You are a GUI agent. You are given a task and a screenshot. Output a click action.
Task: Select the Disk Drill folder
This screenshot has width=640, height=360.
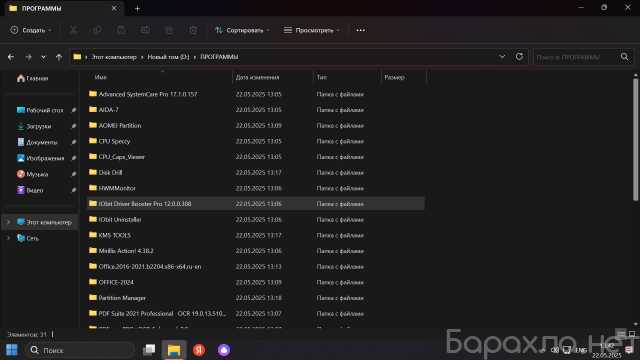(256, 172)
